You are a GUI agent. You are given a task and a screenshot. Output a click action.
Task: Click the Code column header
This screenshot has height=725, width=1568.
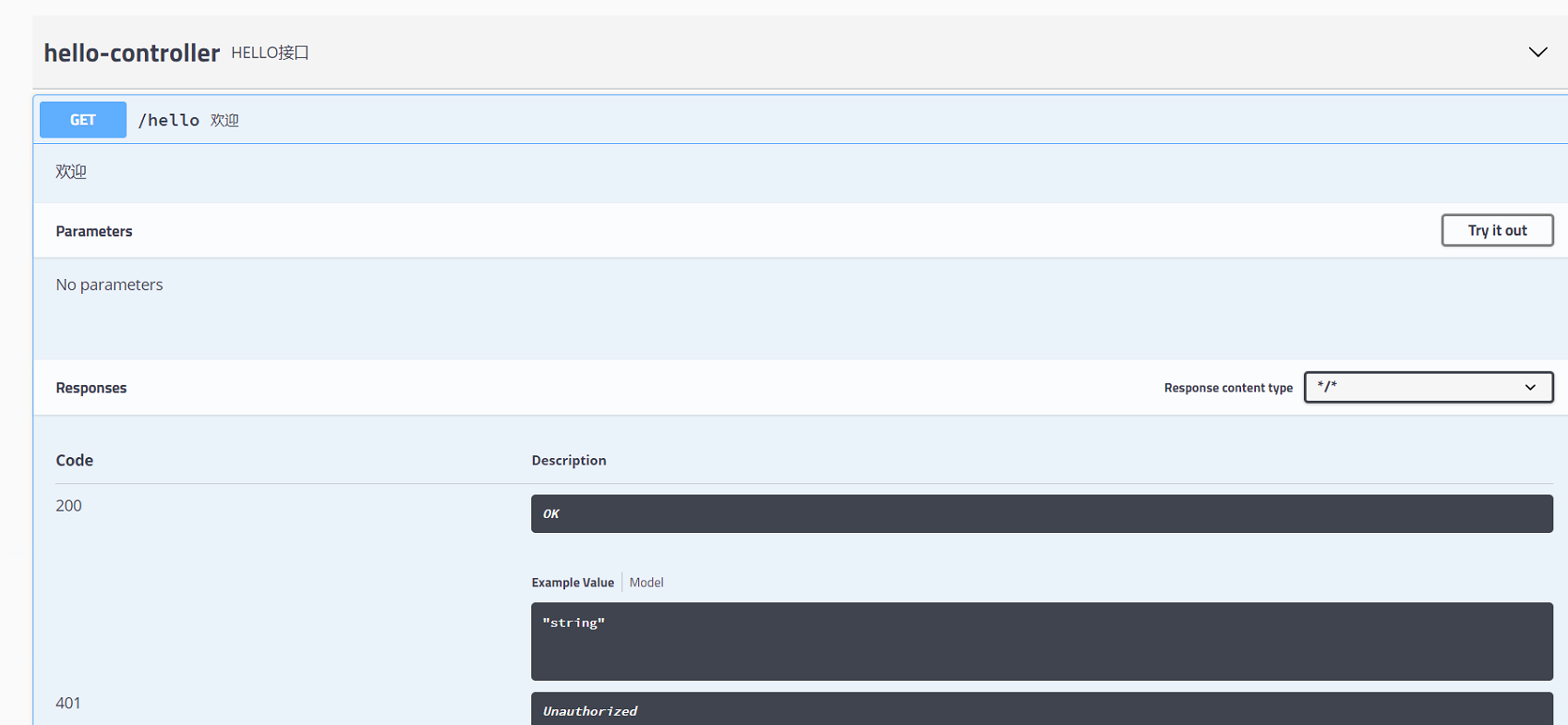(75, 460)
